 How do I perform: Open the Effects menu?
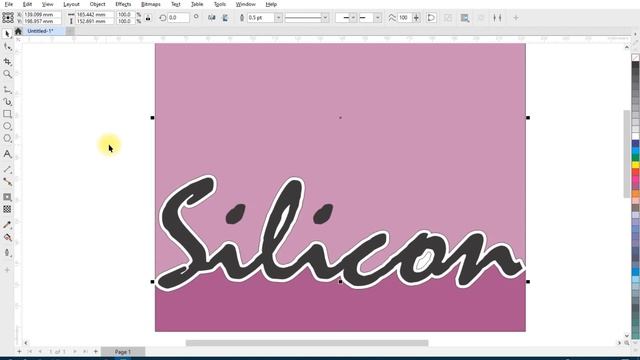123,4
